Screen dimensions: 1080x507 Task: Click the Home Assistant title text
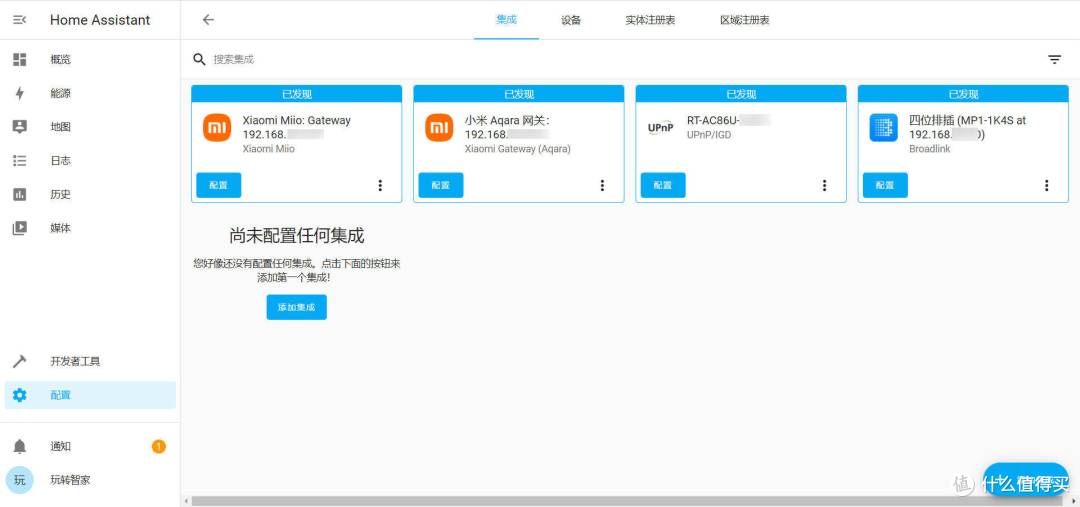pos(100,20)
